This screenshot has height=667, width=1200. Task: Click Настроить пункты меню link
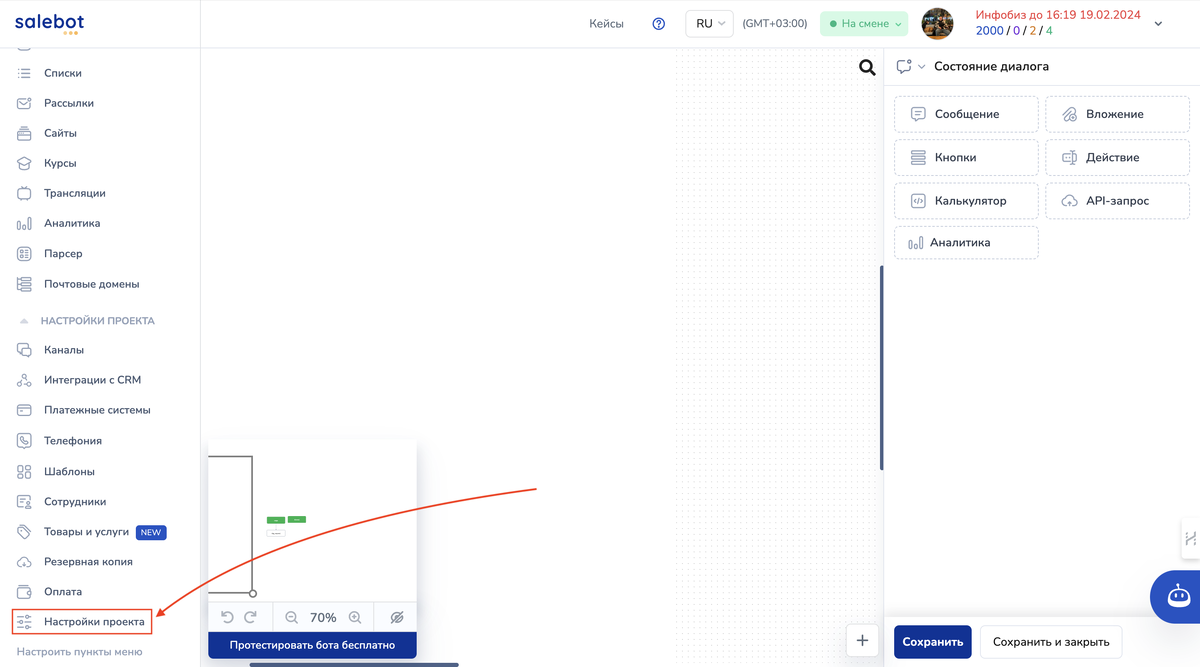pos(79,652)
